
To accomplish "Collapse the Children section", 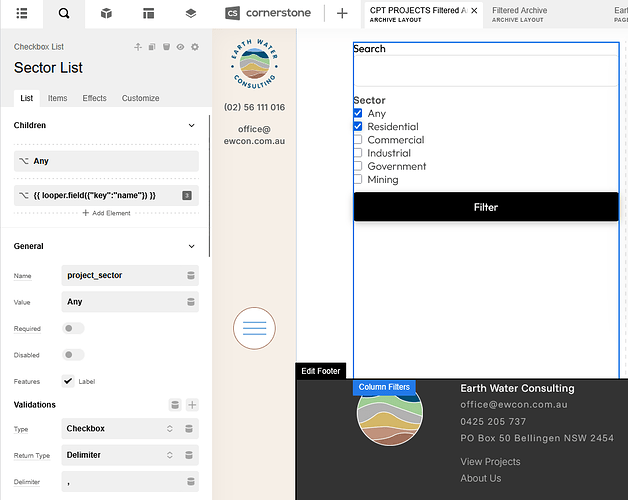I will pyautogui.click(x=191, y=126).
